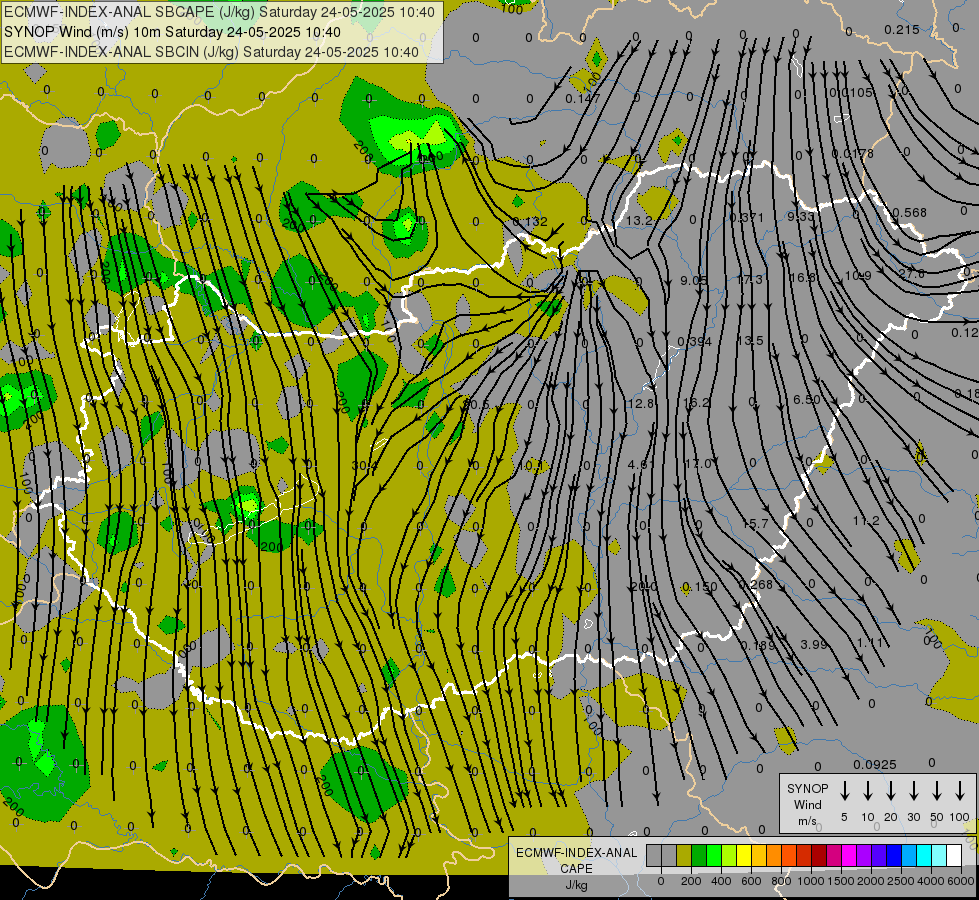Click the wind legend arrow for 20 m/s

click(891, 790)
